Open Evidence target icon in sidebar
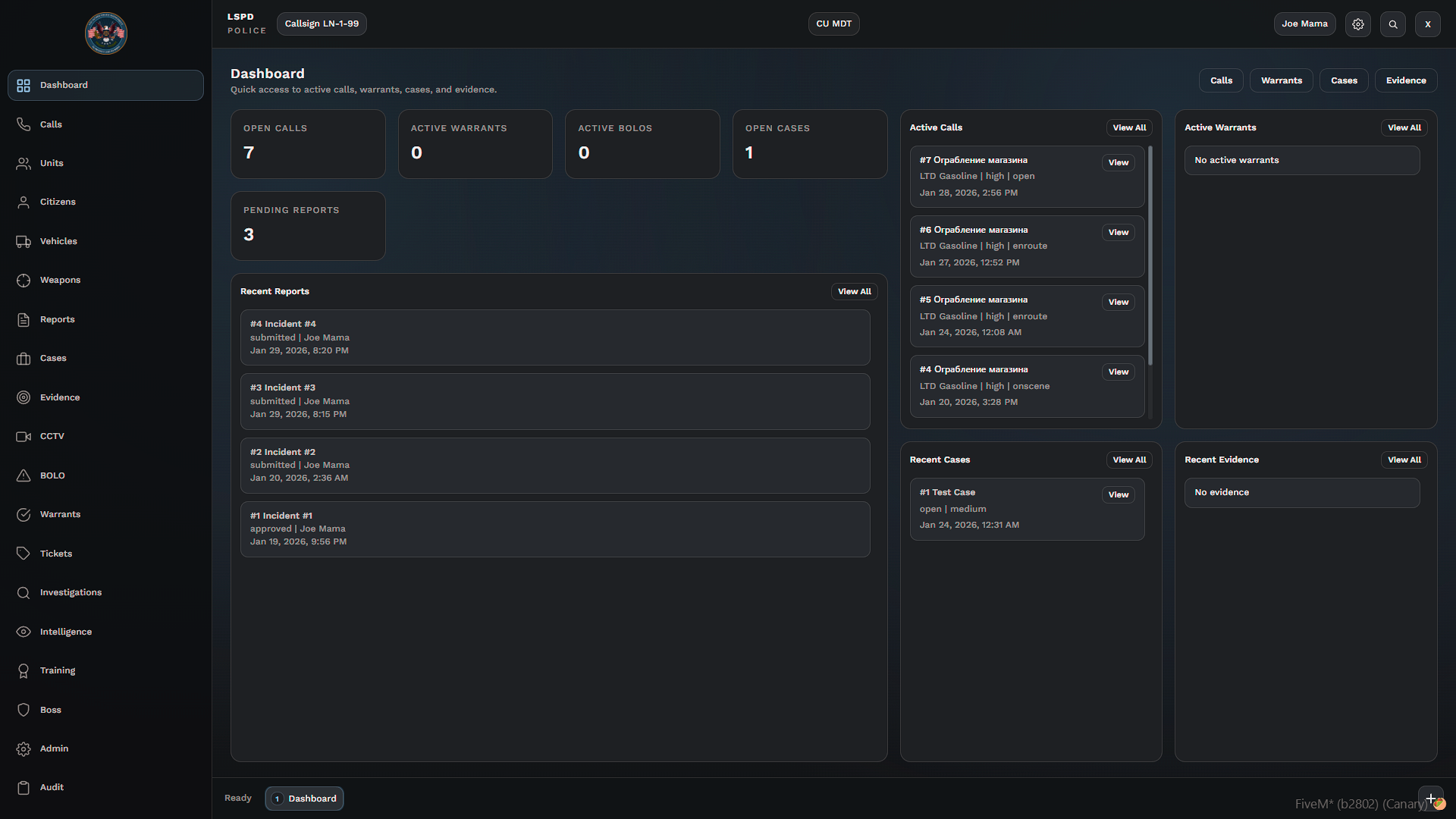 24,397
